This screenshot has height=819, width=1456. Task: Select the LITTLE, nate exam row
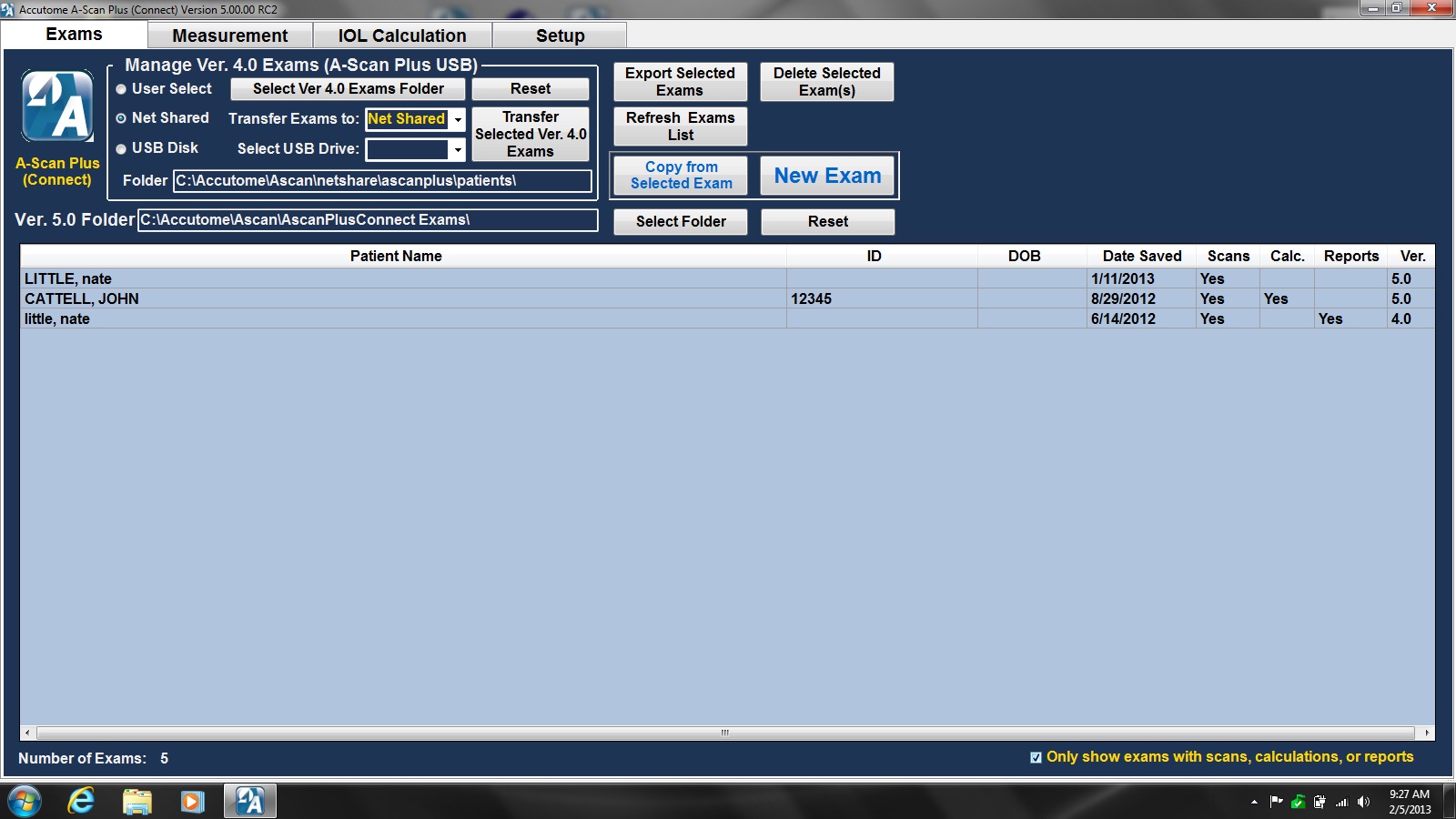pyautogui.click(x=727, y=278)
